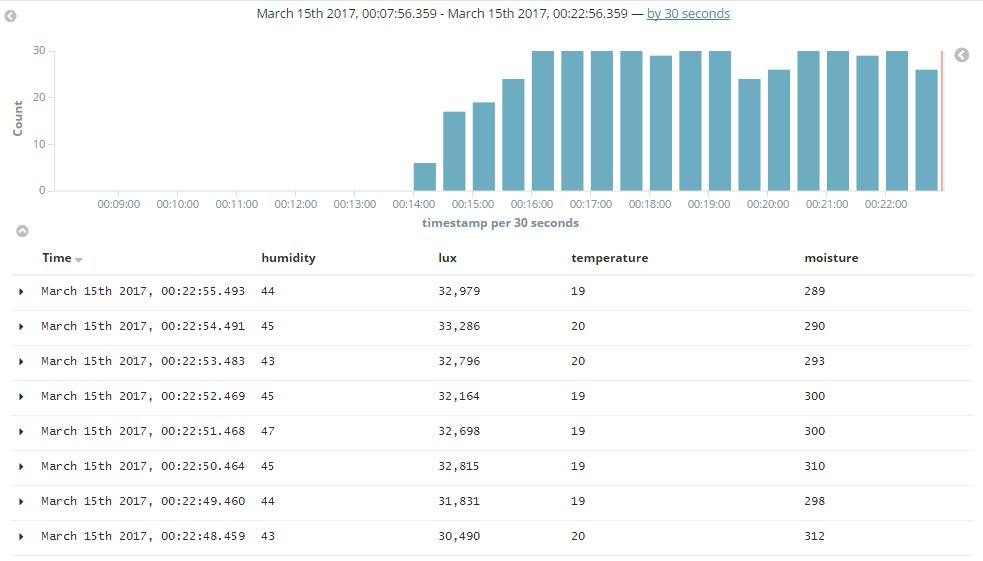The width and height of the screenshot is (983, 561).
Task: Expand the row for 00:22:50.464
Action: tap(21, 466)
